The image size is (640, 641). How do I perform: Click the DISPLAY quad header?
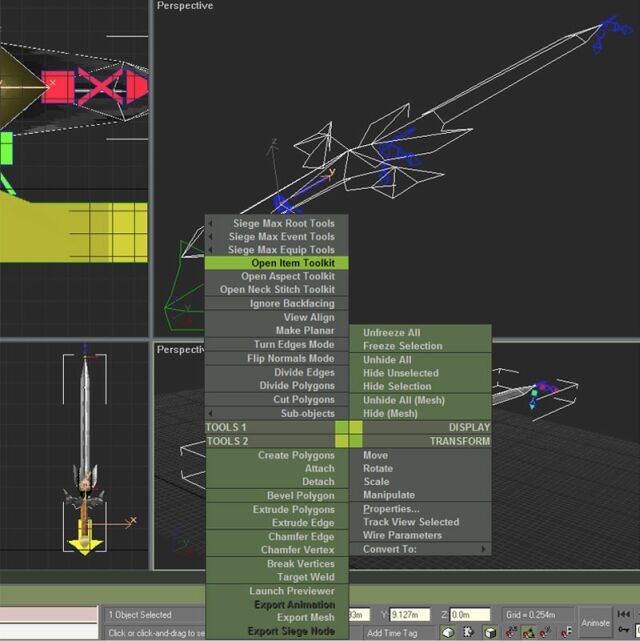pyautogui.click(x=427, y=427)
